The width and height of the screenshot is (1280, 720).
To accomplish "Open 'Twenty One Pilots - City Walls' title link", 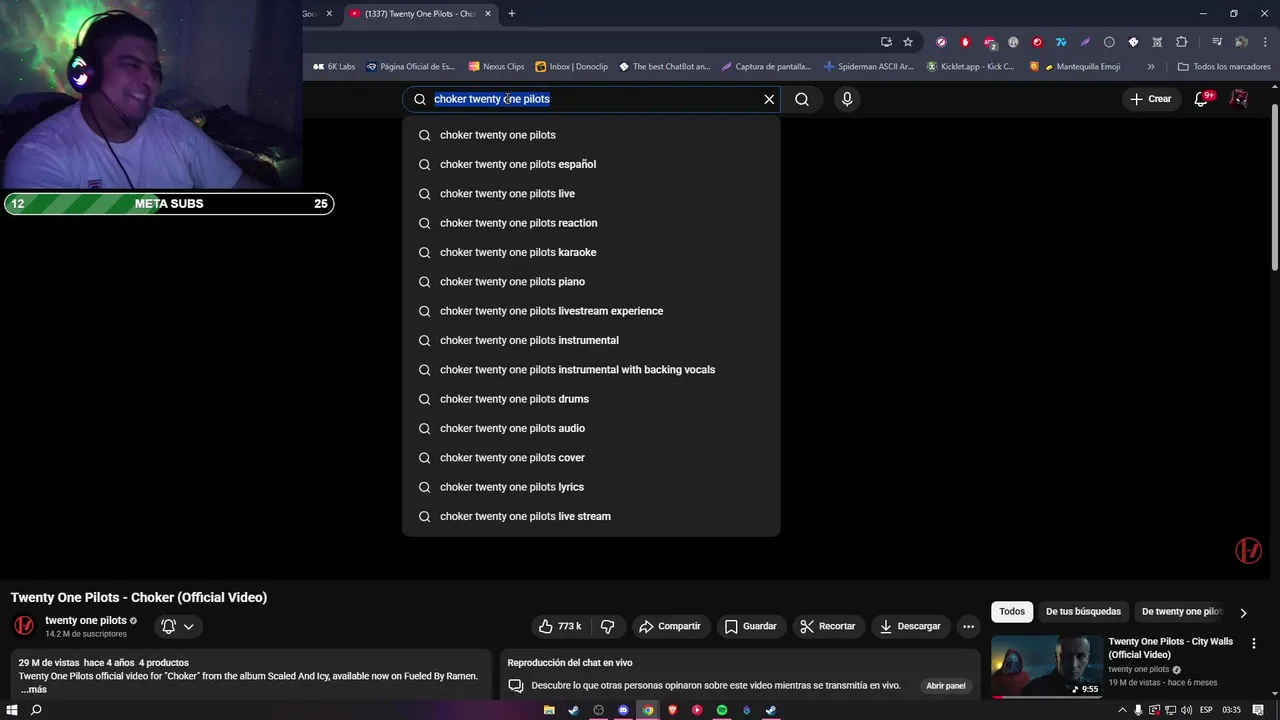I will pos(1170,648).
